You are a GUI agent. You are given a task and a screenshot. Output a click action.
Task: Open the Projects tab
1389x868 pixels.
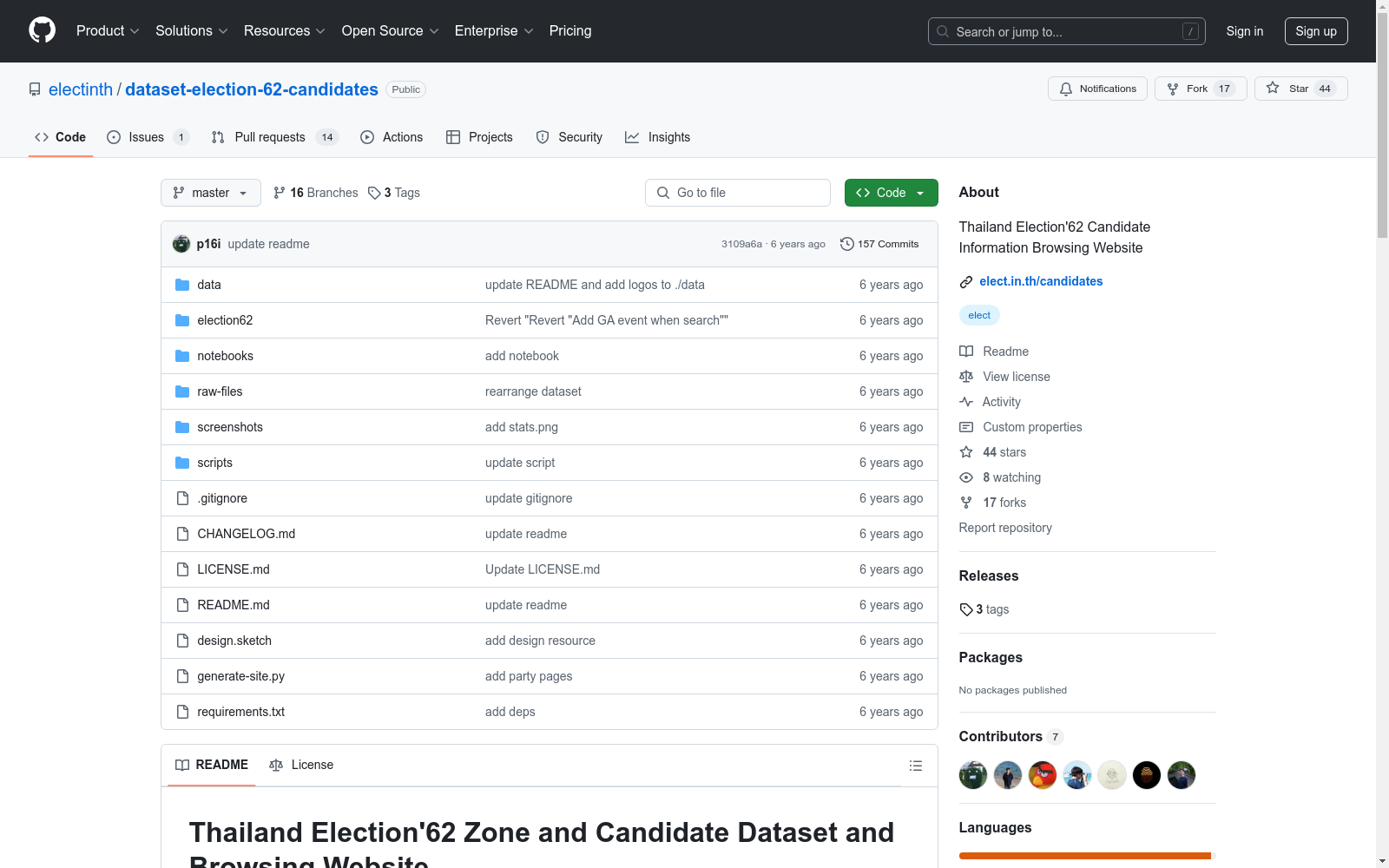(x=479, y=137)
